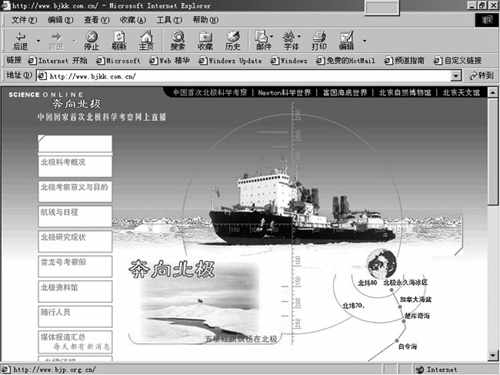Go to Home (主页) via toolbar icon

146,41
